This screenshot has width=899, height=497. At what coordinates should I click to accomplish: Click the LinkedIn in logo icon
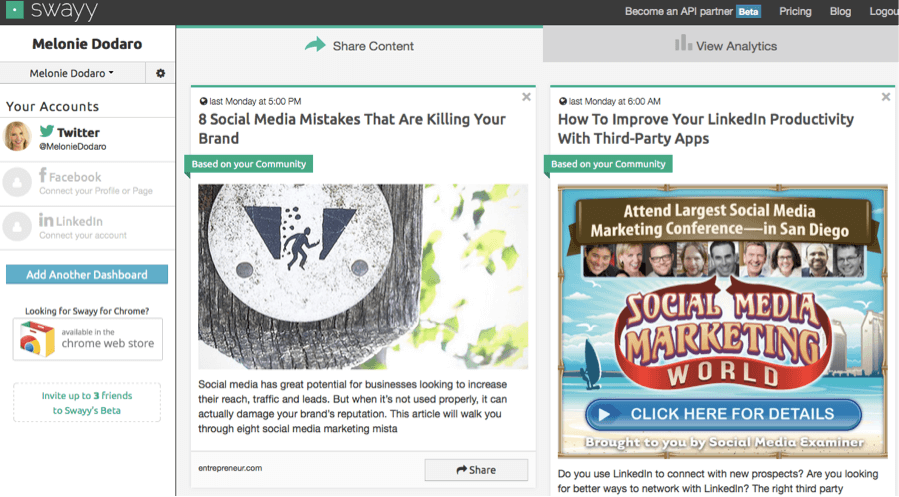(46, 220)
